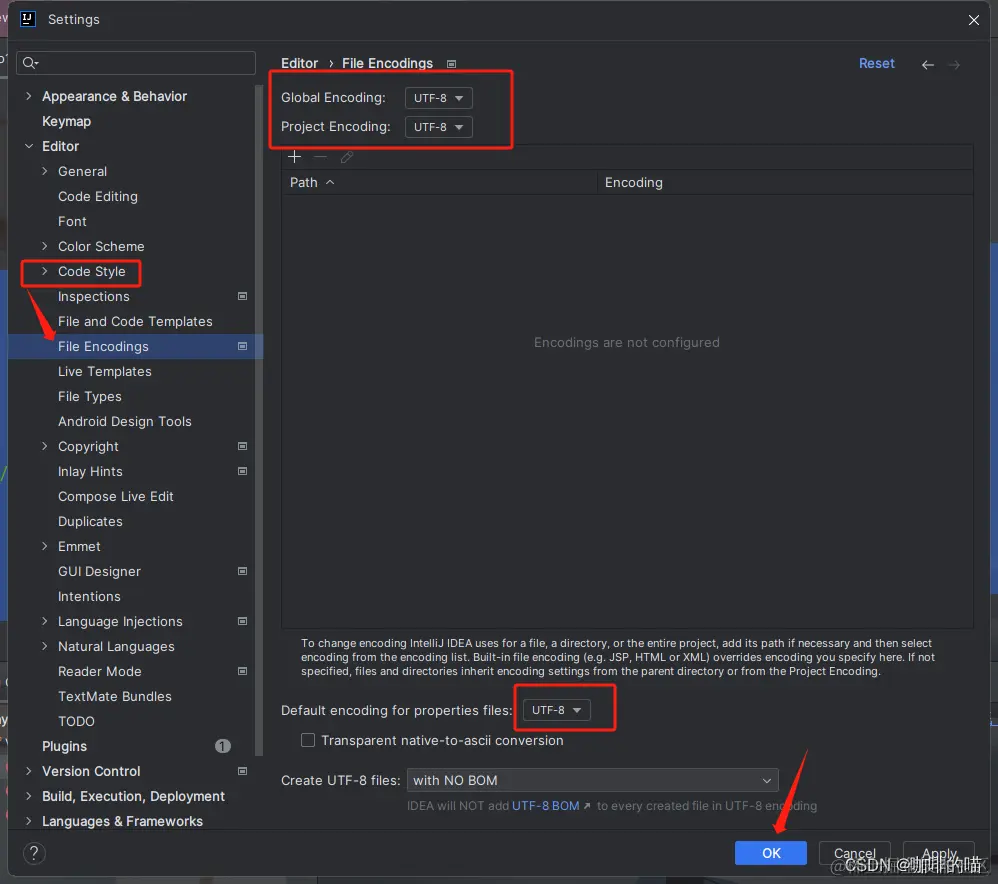Click the Encoding column header
The height and width of the screenshot is (884, 998).
point(785,182)
